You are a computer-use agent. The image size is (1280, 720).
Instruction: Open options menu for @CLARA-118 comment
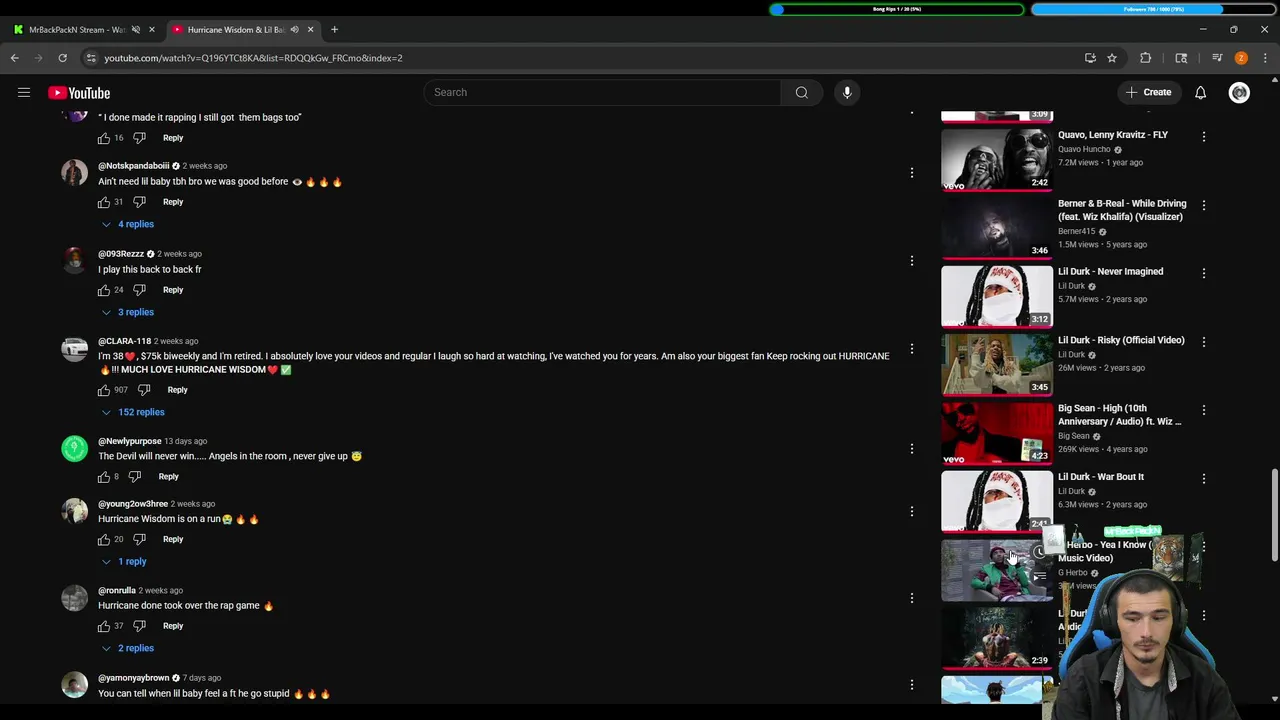click(911, 349)
